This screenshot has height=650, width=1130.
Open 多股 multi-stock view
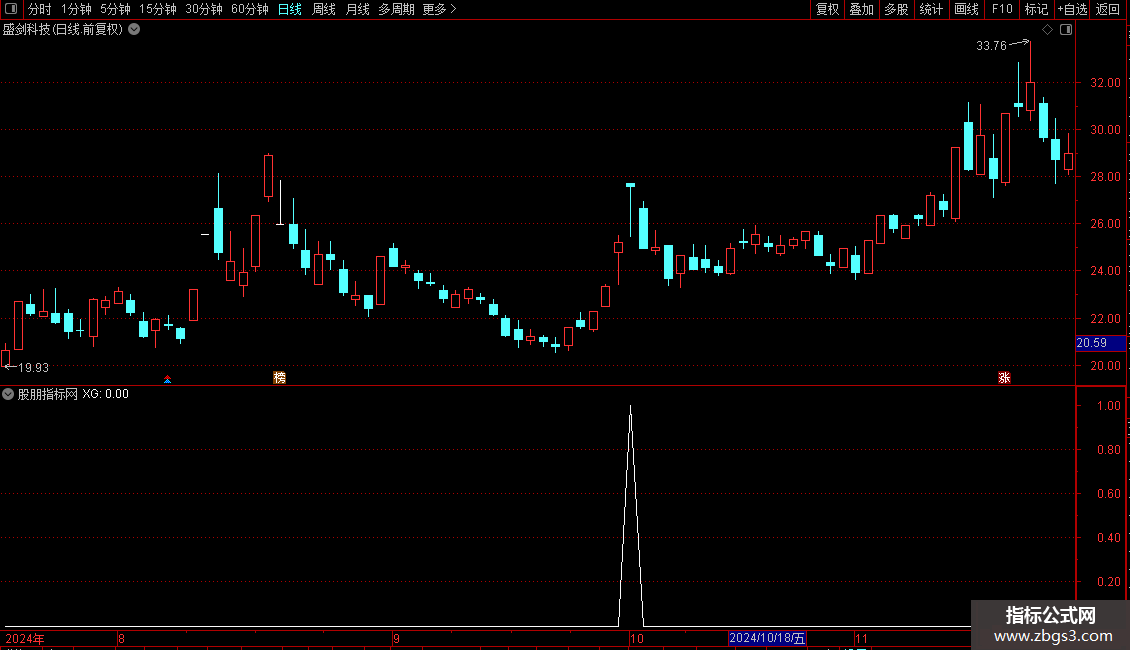[896, 9]
